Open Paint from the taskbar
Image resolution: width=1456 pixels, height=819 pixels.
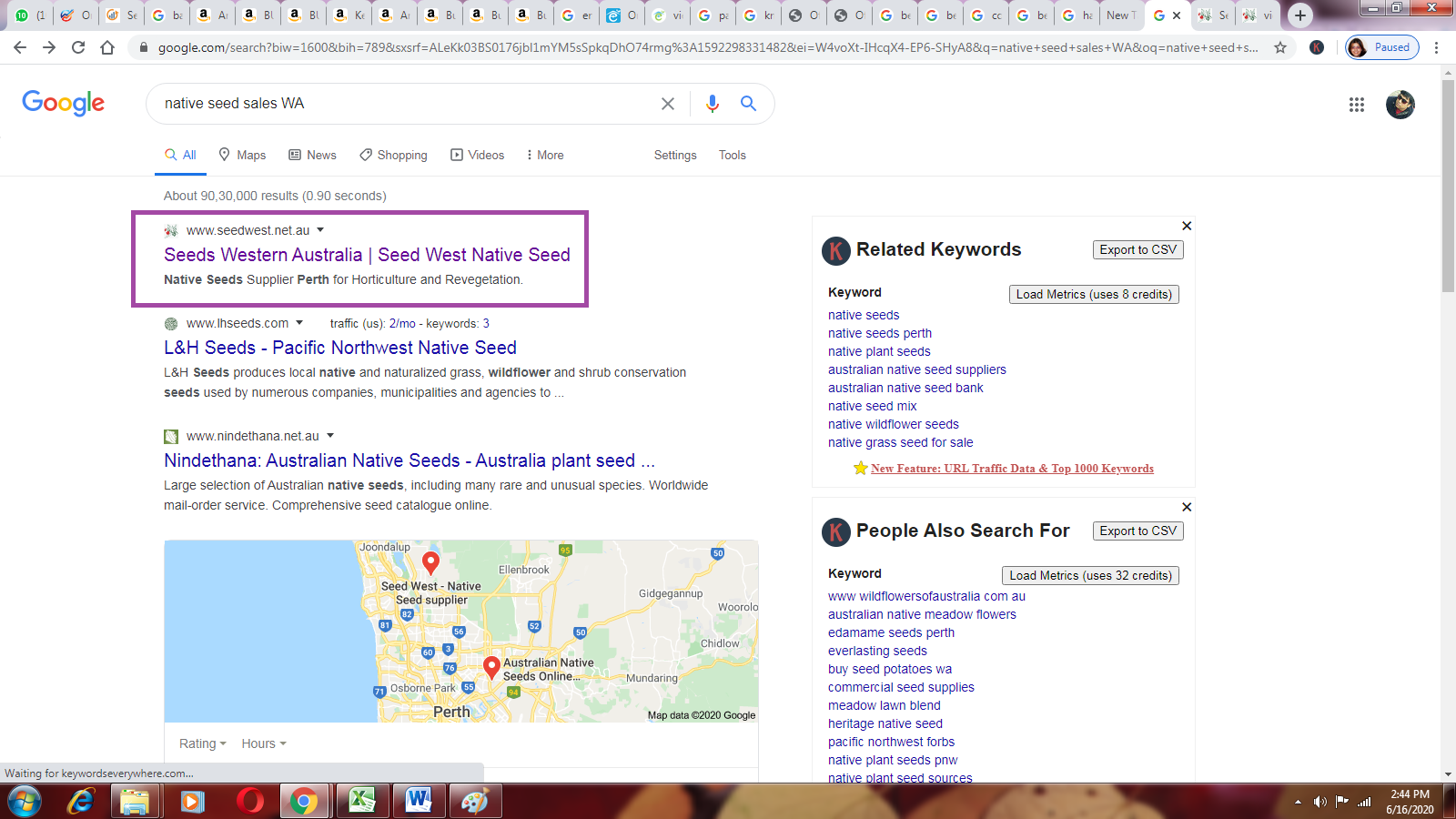click(475, 802)
